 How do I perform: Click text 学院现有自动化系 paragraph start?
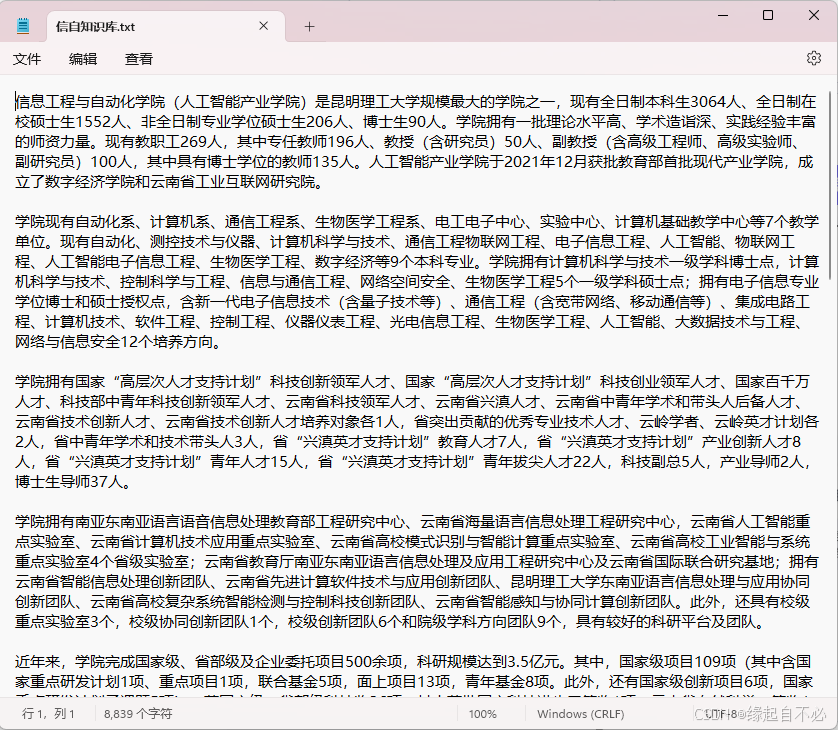click(x=75, y=221)
